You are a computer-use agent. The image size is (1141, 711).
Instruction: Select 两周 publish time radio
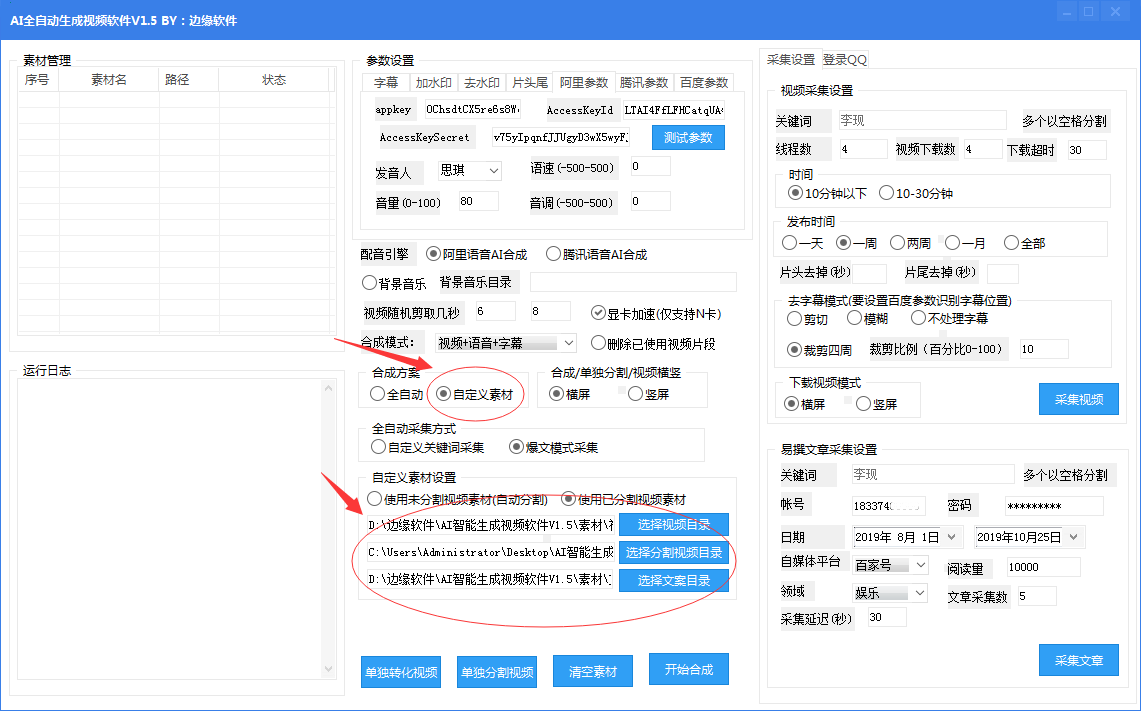coord(910,243)
